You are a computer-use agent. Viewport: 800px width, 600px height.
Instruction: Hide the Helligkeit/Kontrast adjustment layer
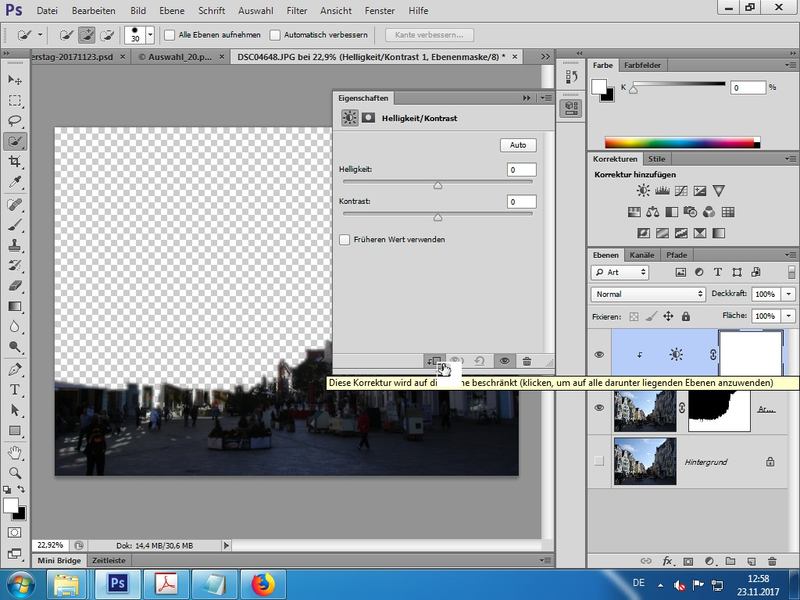(600, 354)
